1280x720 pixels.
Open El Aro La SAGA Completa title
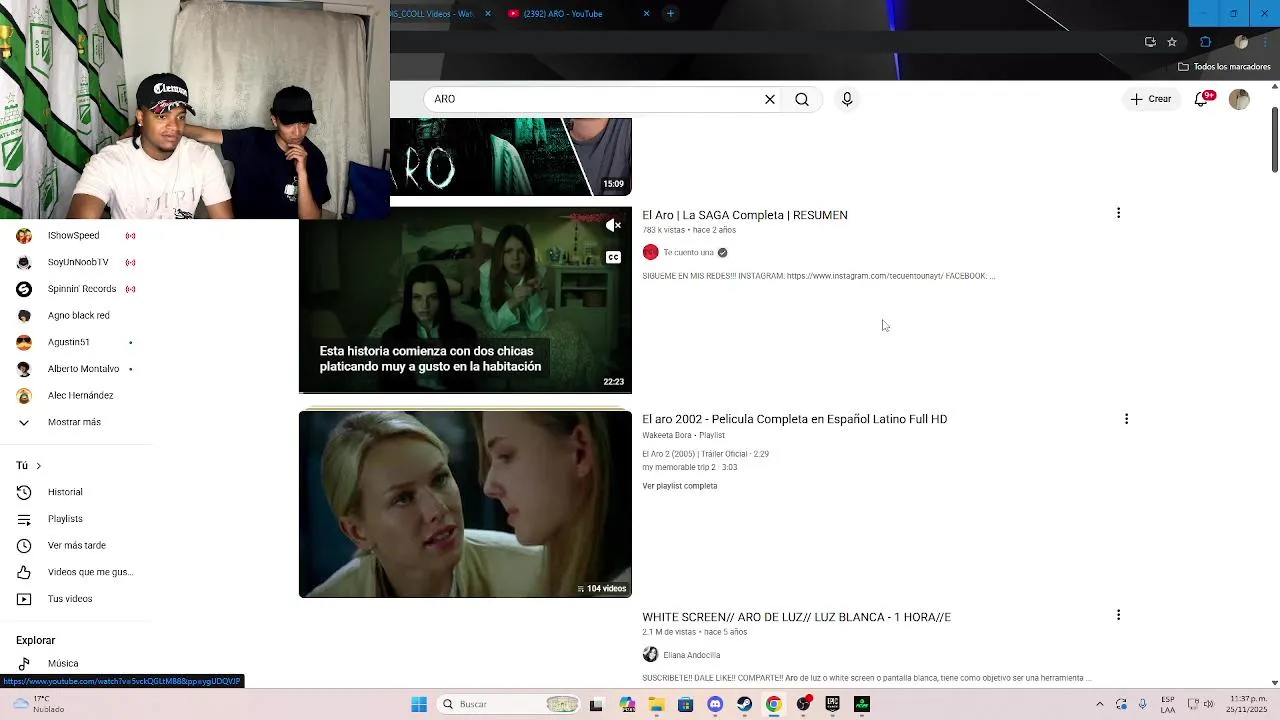click(x=745, y=215)
